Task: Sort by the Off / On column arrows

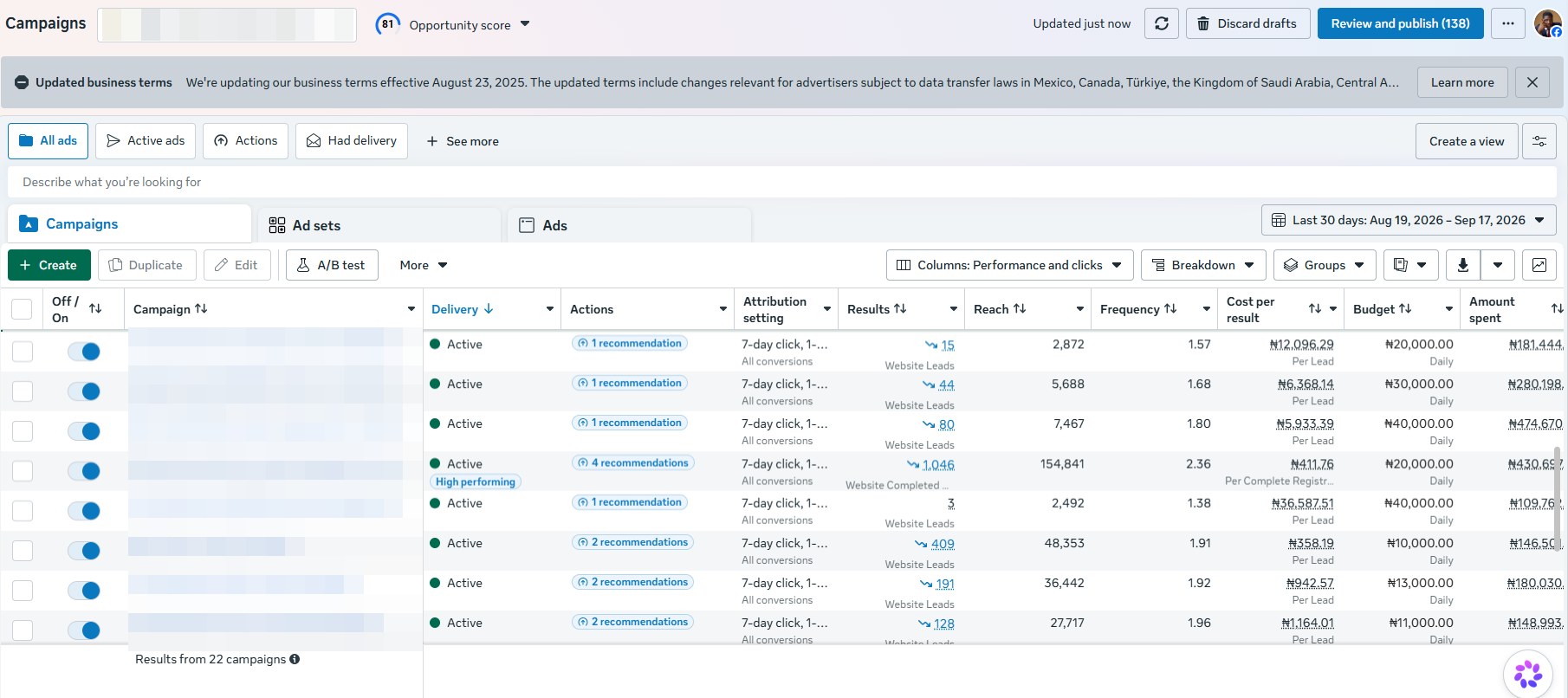Action: pyautogui.click(x=95, y=308)
